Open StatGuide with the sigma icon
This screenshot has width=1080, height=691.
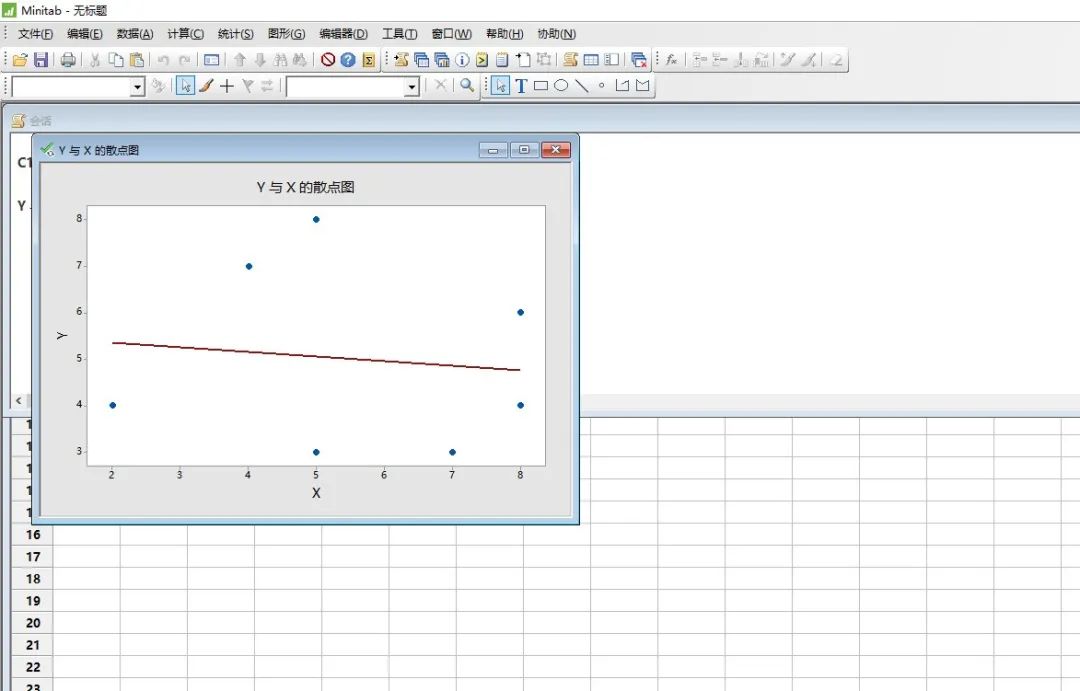click(x=368, y=60)
